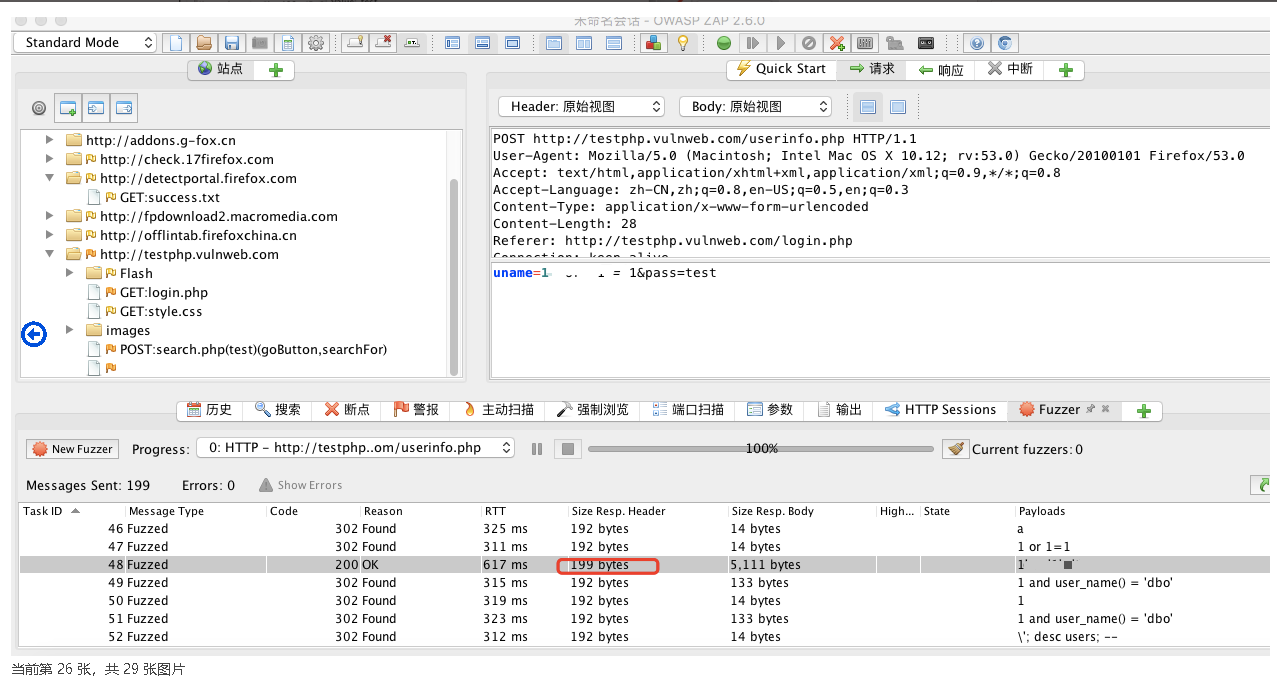Click the Import Context icon in Sites panel
Image resolution: width=1277 pixels, height=678 pixels.
[x=96, y=108]
